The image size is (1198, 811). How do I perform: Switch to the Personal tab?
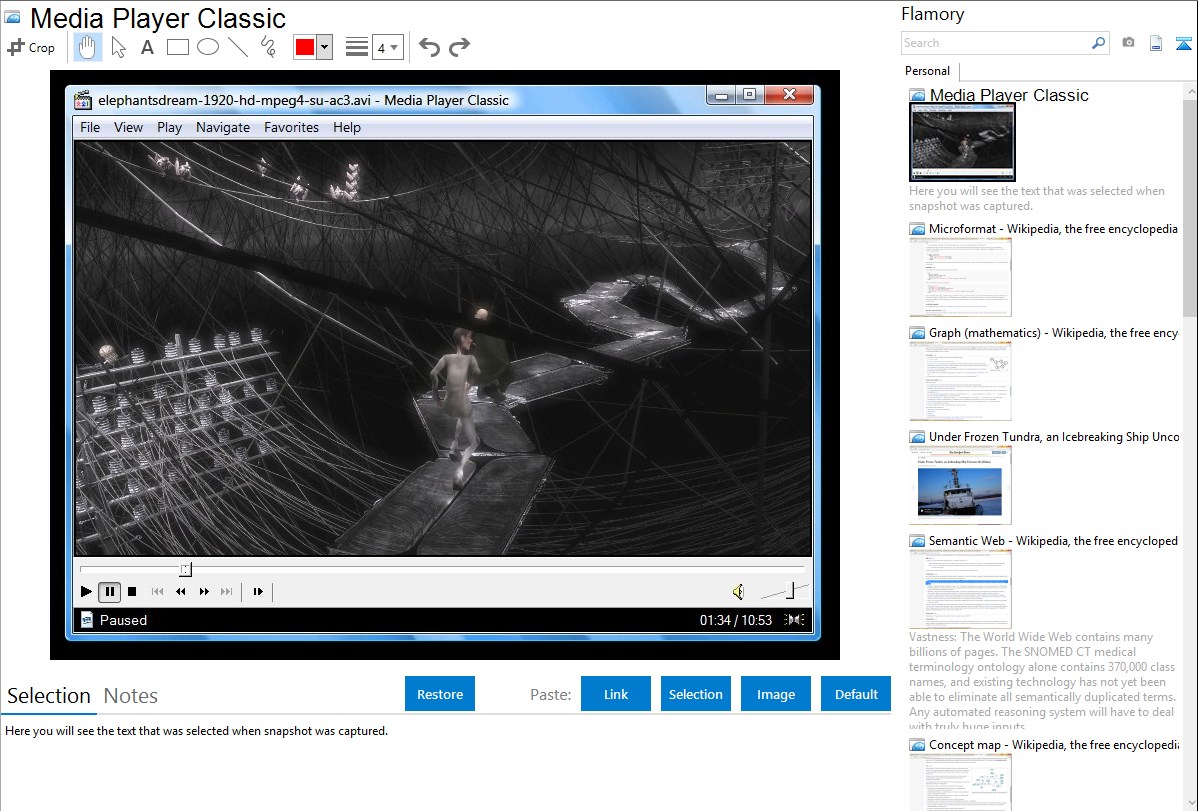[x=928, y=70]
